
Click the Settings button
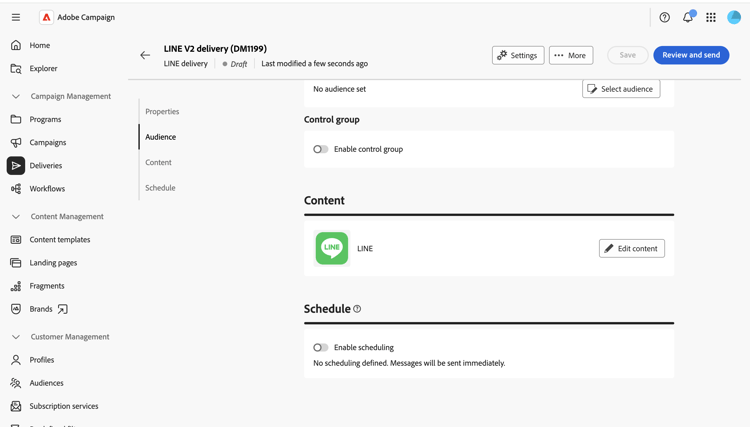coord(518,55)
